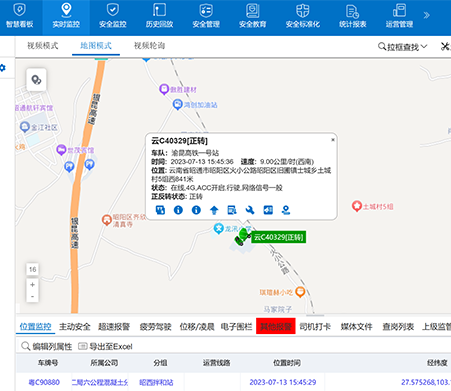451x391 pixels.
Task: Expand the 拉框查找 dropdown
Action: coord(403,47)
